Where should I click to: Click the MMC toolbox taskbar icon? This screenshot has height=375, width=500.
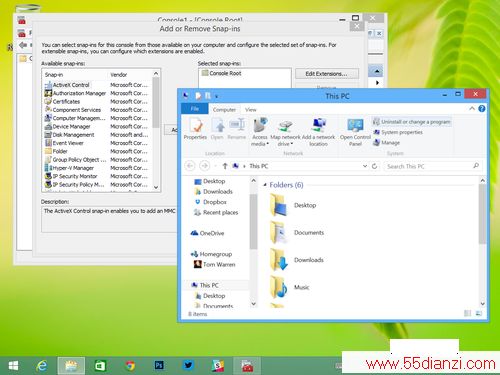(x=247, y=366)
